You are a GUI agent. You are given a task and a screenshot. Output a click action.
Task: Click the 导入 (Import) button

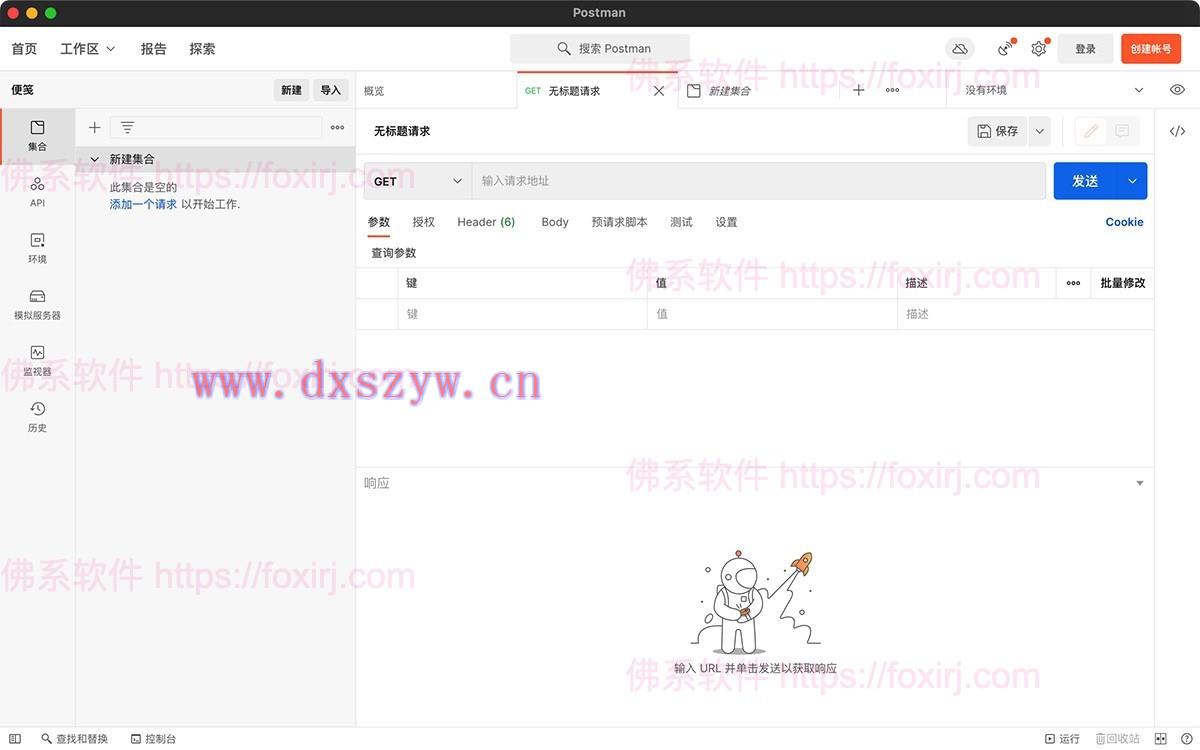[331, 90]
